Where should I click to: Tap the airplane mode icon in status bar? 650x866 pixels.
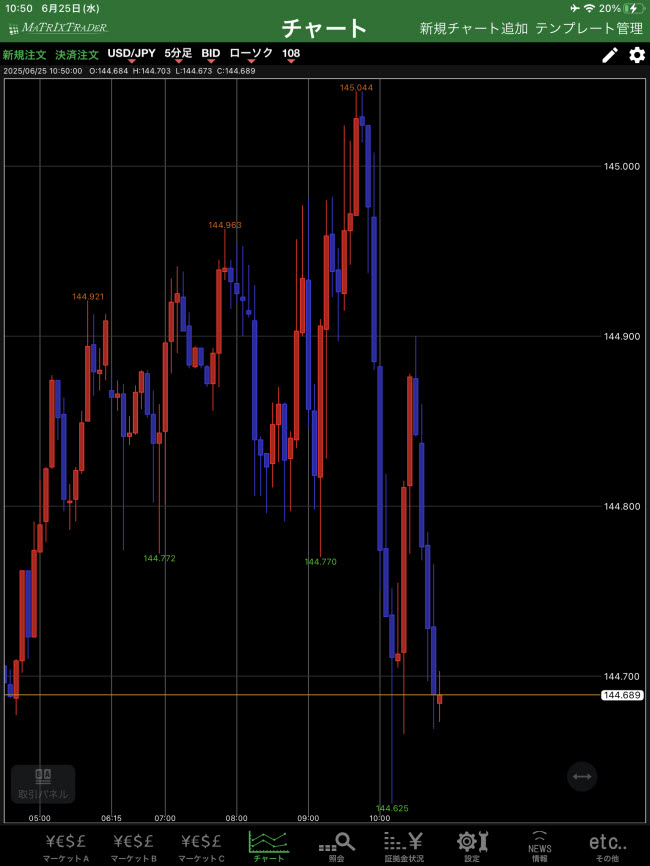(x=574, y=8)
